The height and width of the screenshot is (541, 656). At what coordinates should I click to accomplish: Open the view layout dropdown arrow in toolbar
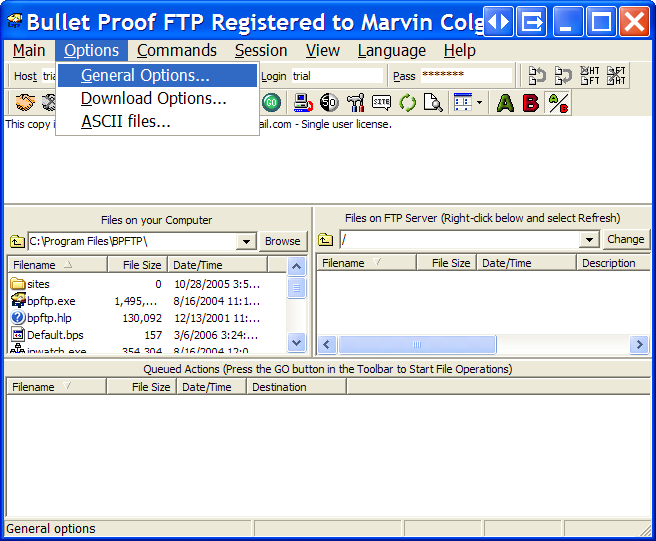point(479,102)
